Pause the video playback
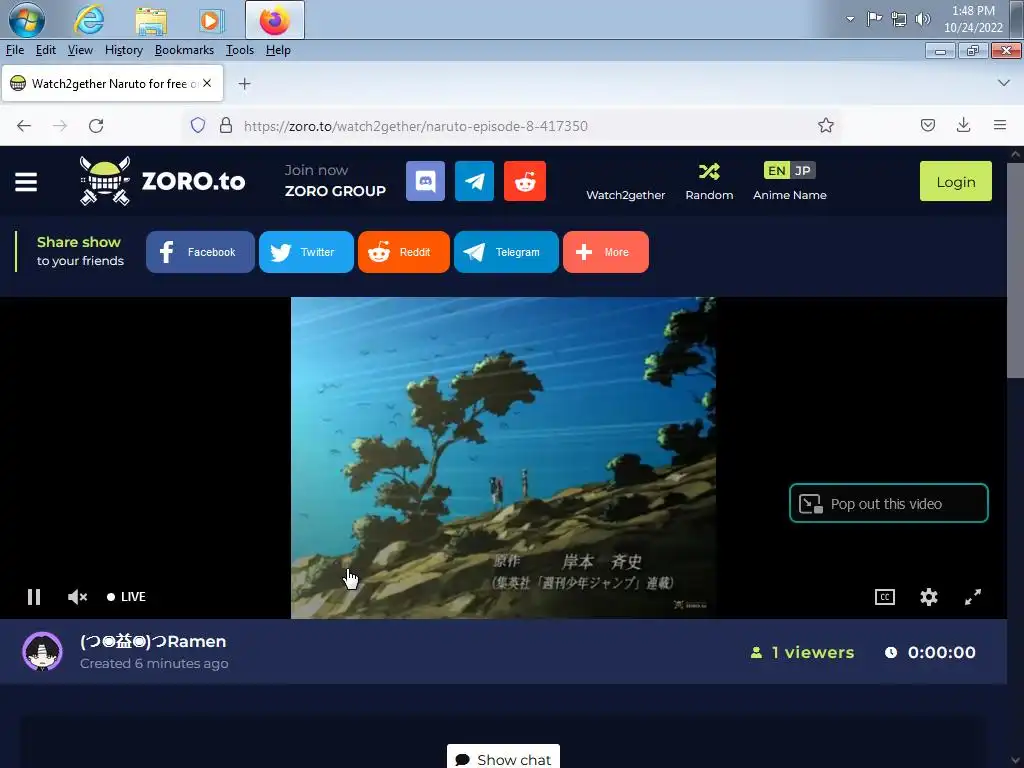This screenshot has height=768, width=1024. 34,597
